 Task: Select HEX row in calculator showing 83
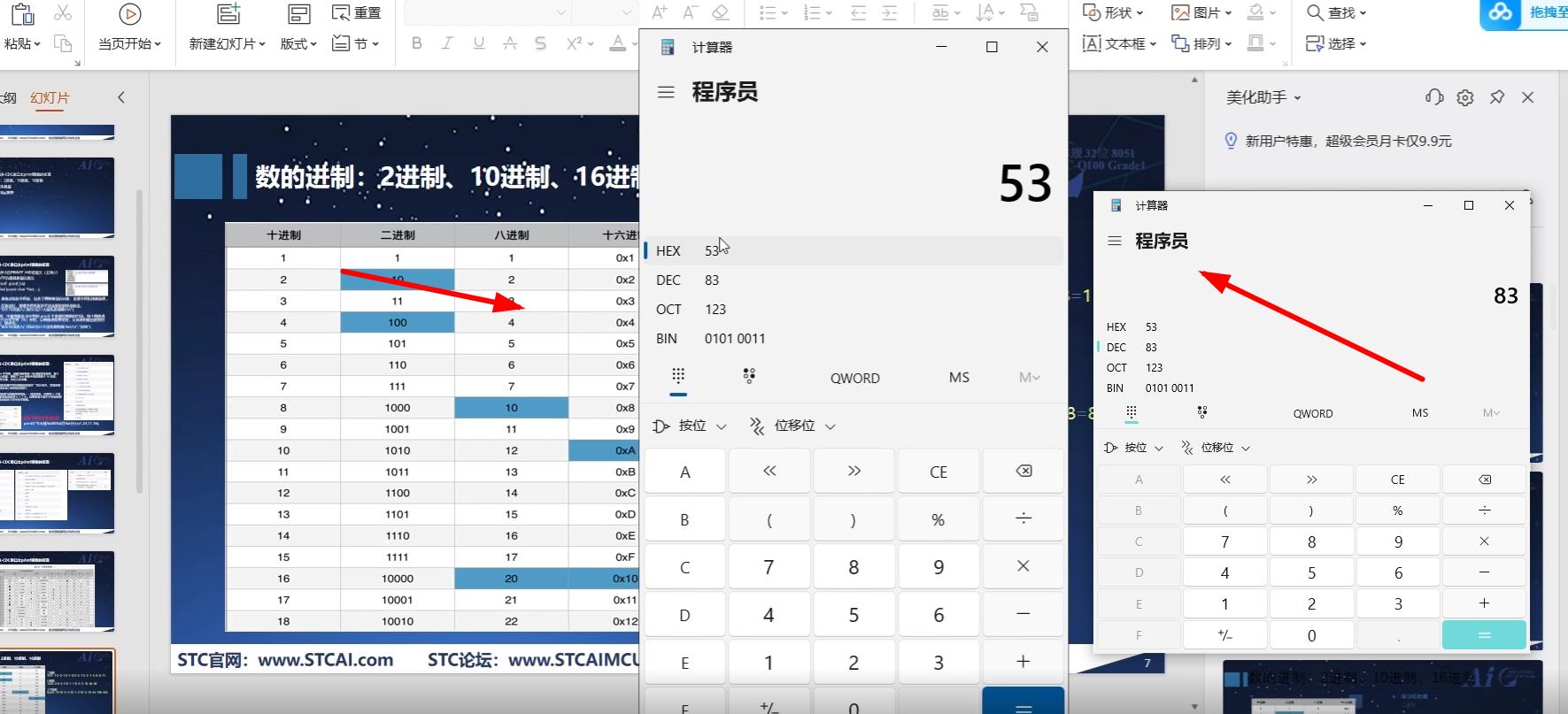tap(1312, 326)
